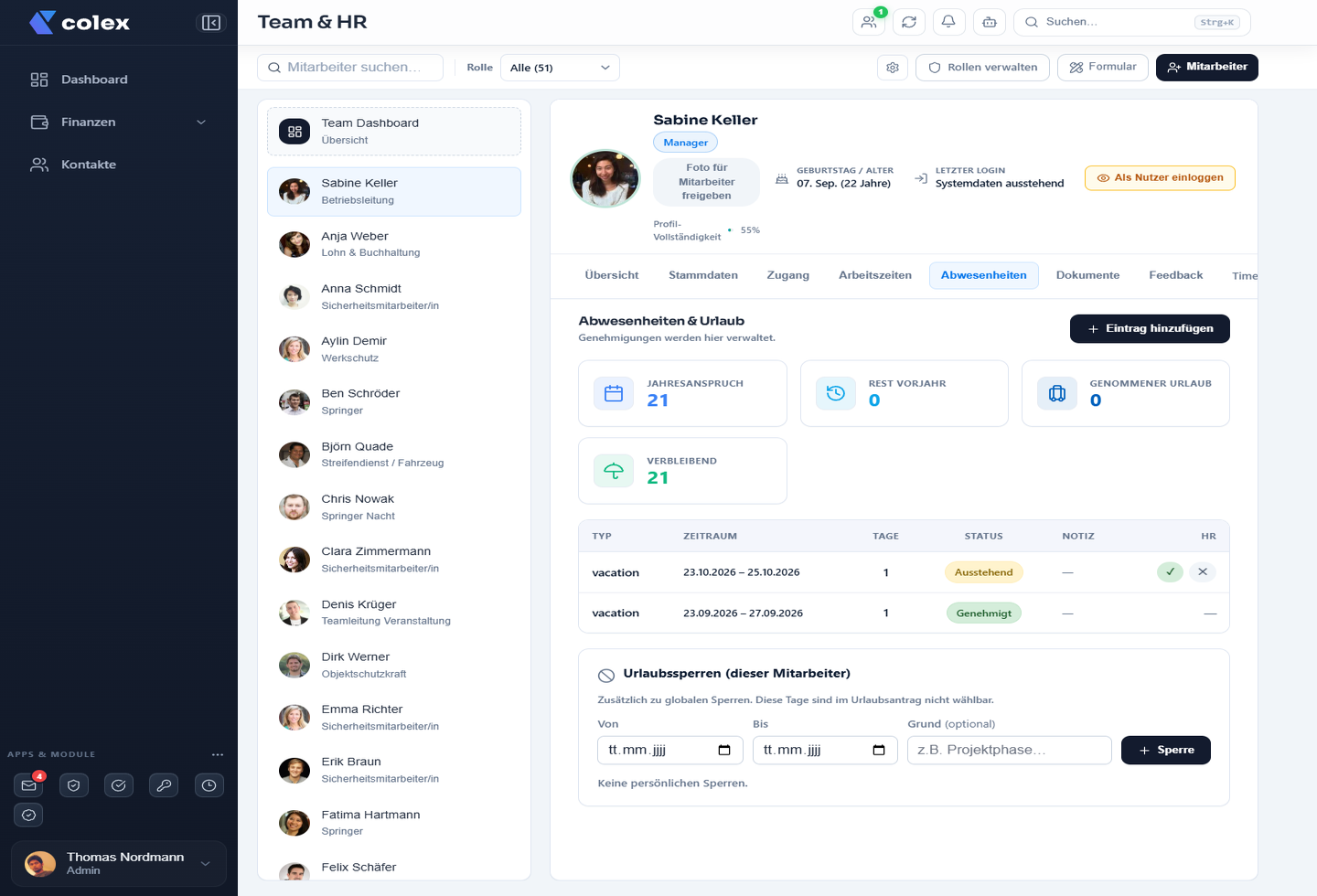Open the shield app module icon
The height and width of the screenshot is (896, 1317).
(74, 785)
